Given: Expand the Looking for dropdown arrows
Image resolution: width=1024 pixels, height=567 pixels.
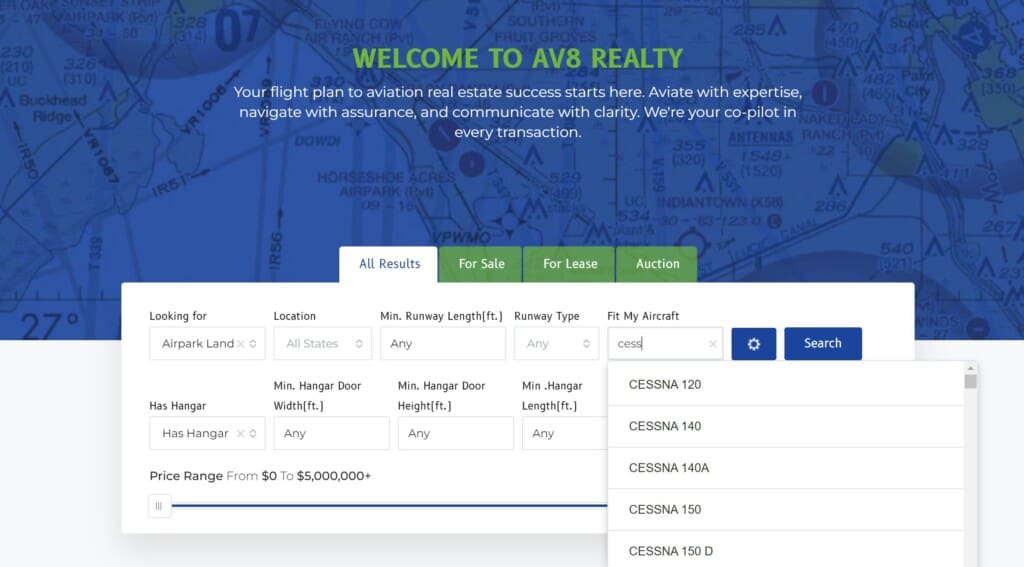Looking at the screenshot, I should [254, 344].
